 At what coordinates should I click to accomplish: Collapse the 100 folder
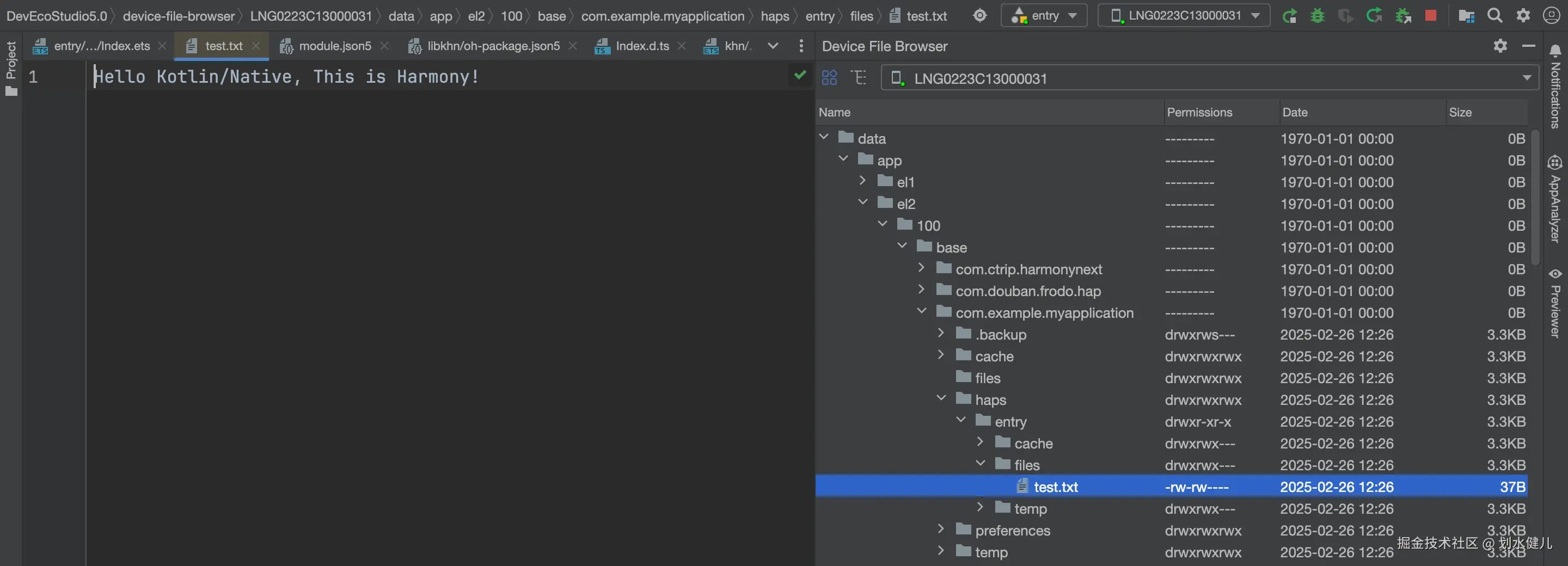883,225
